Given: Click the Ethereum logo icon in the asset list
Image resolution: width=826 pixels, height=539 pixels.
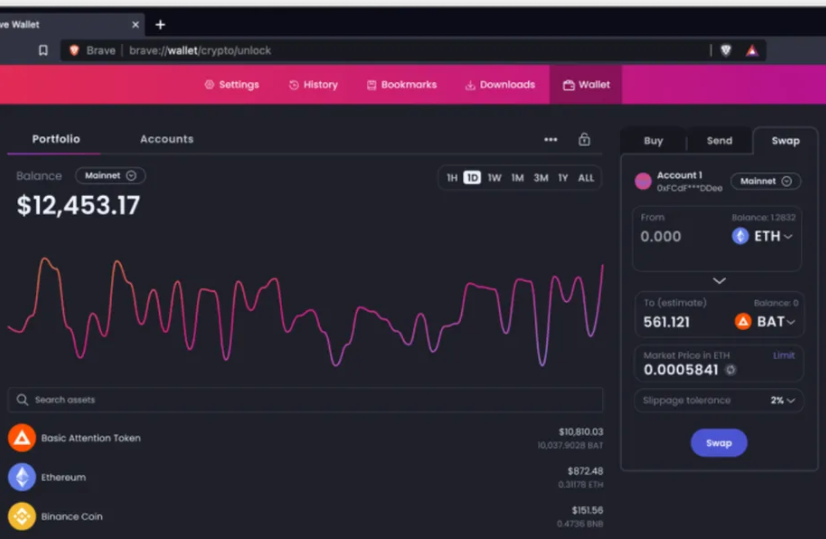Looking at the screenshot, I should coord(22,477).
